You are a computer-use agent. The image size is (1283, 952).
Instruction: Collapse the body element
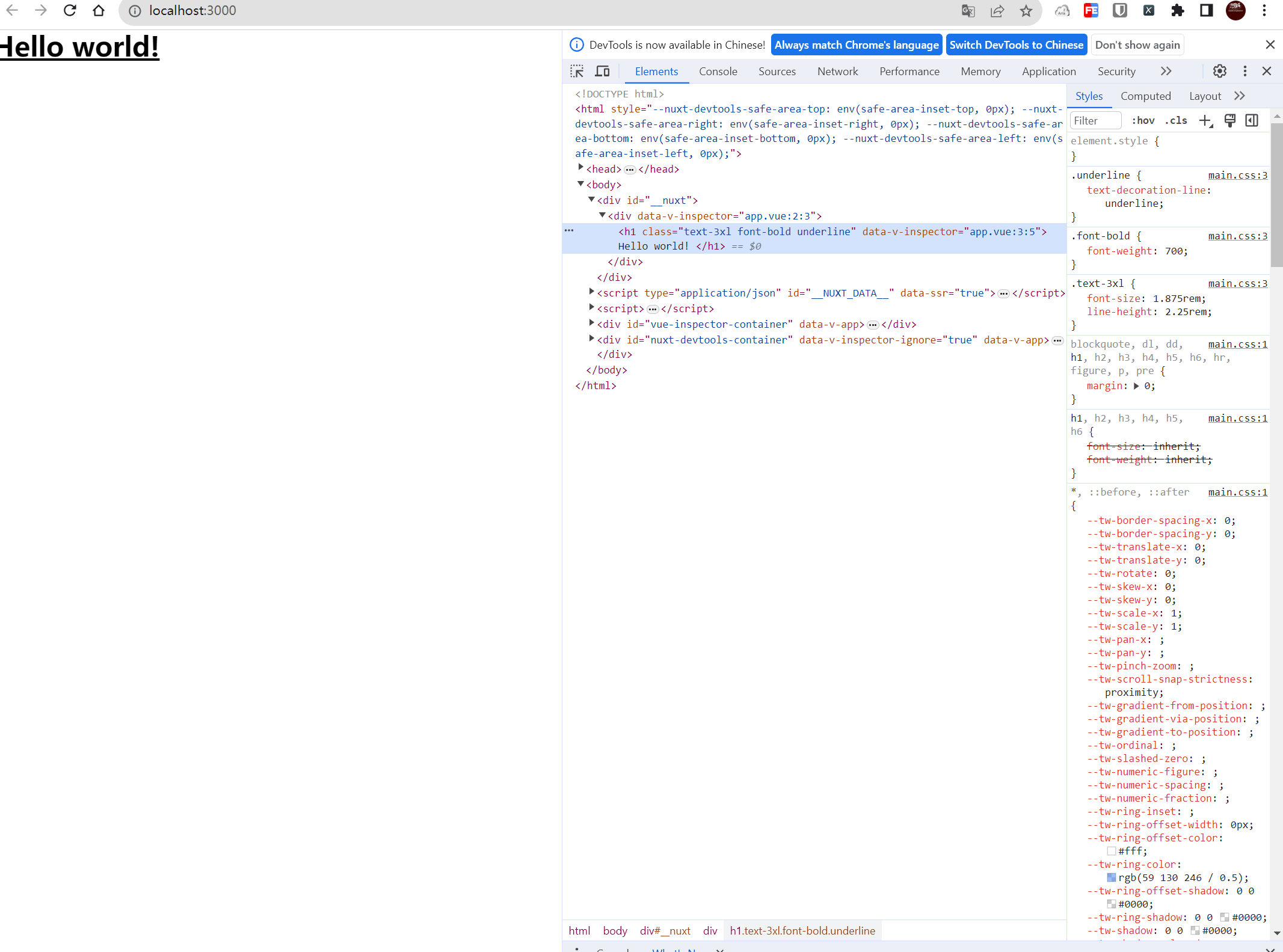pyautogui.click(x=580, y=184)
